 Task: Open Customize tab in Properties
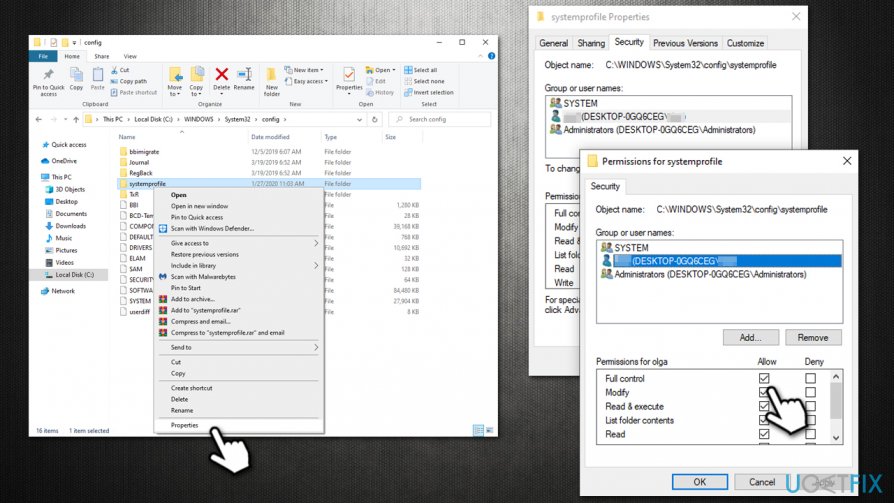745,43
